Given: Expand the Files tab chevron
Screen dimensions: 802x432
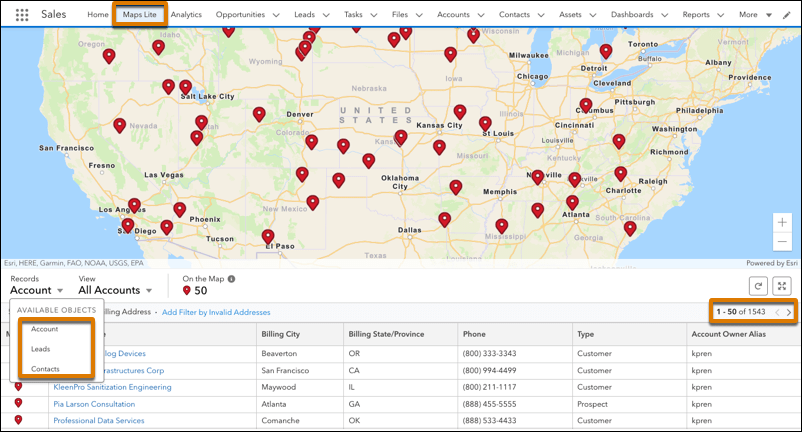Looking at the screenshot, I should [419, 15].
